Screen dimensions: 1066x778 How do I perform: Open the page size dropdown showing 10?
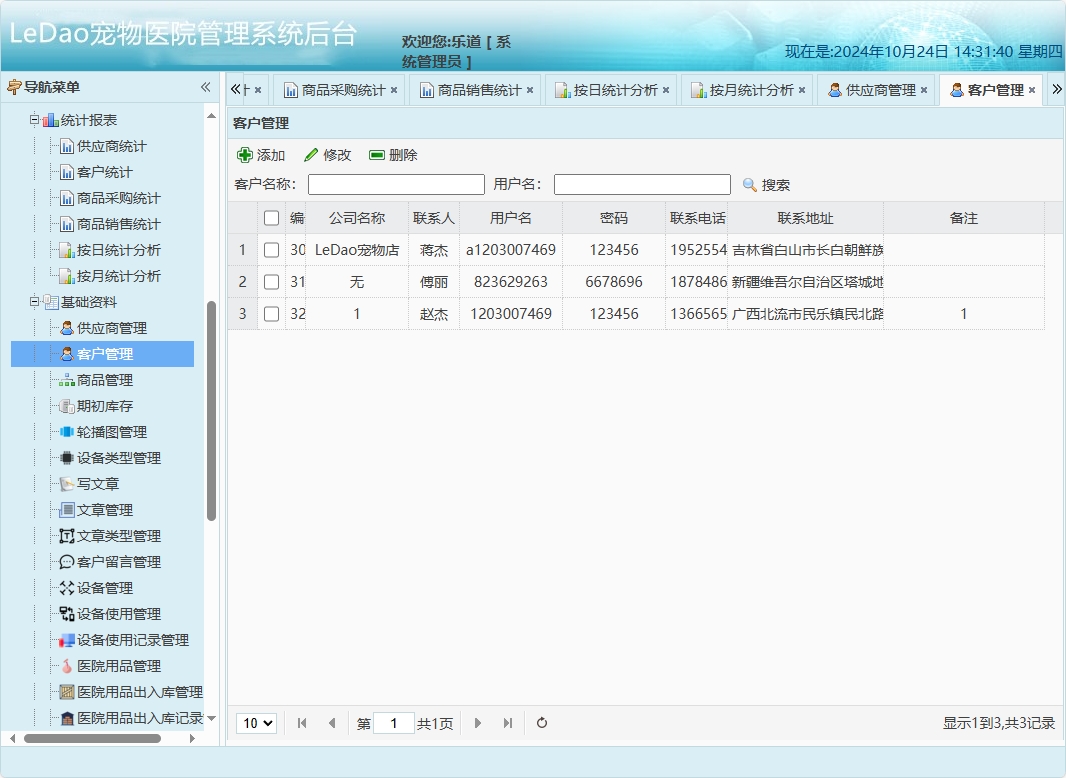point(256,722)
